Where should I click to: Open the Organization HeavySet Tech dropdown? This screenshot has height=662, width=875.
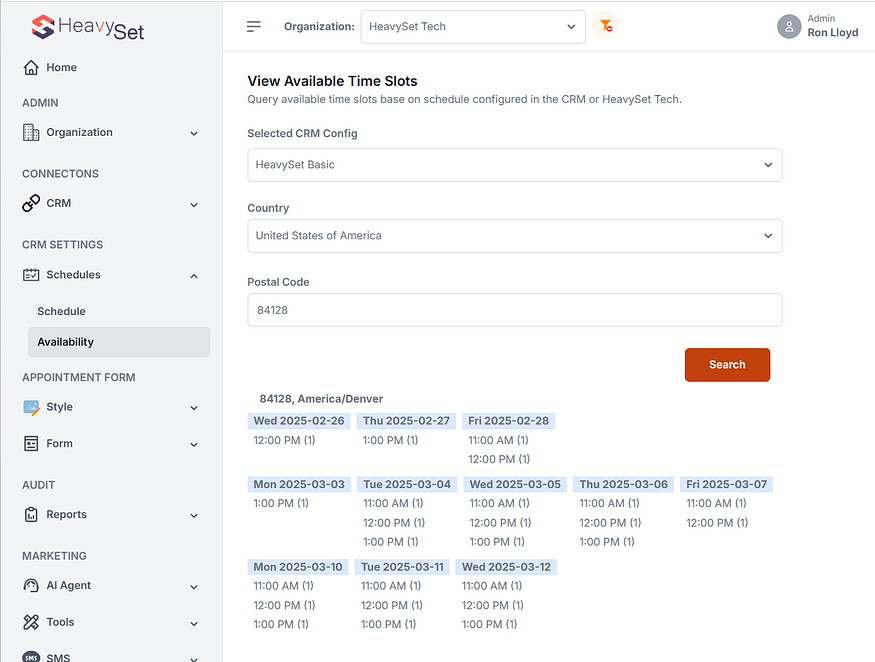(x=473, y=27)
